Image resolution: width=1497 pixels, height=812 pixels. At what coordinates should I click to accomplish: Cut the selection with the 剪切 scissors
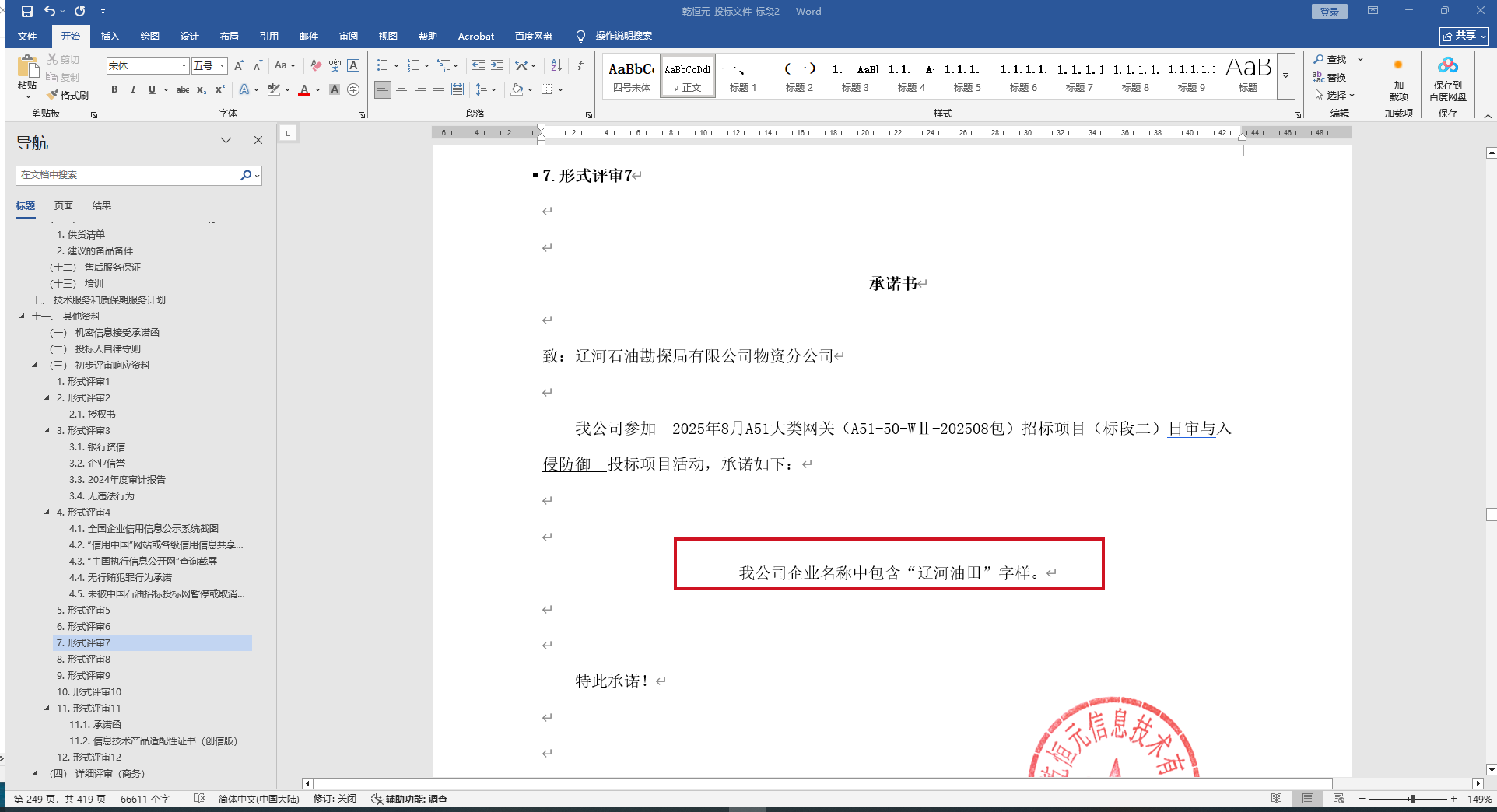(63, 59)
